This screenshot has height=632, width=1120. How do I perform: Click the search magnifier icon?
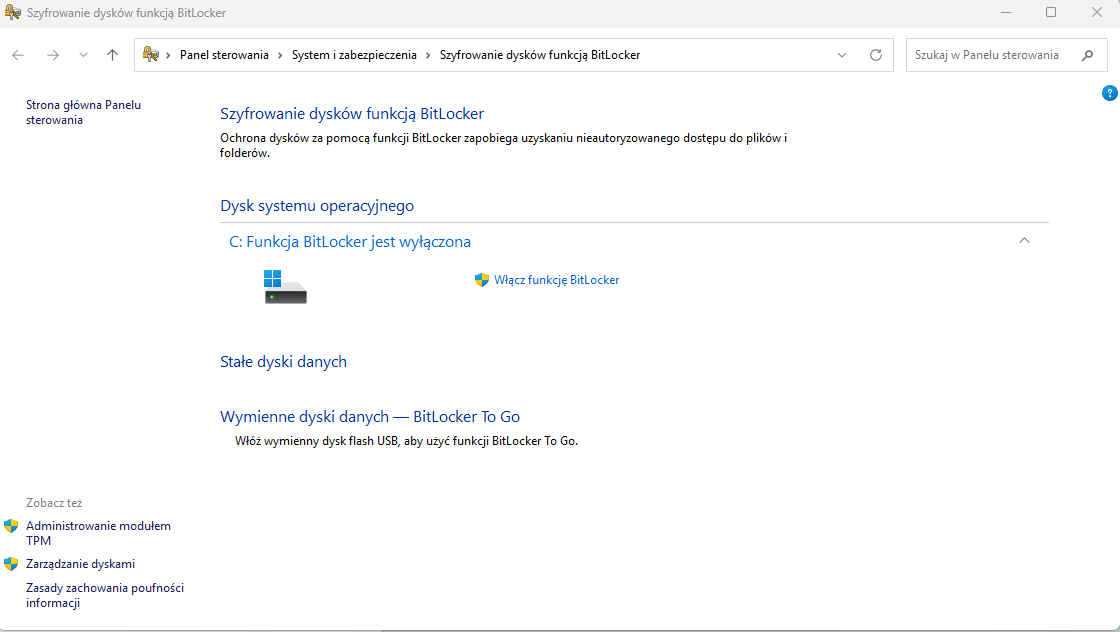pyautogui.click(x=1088, y=55)
